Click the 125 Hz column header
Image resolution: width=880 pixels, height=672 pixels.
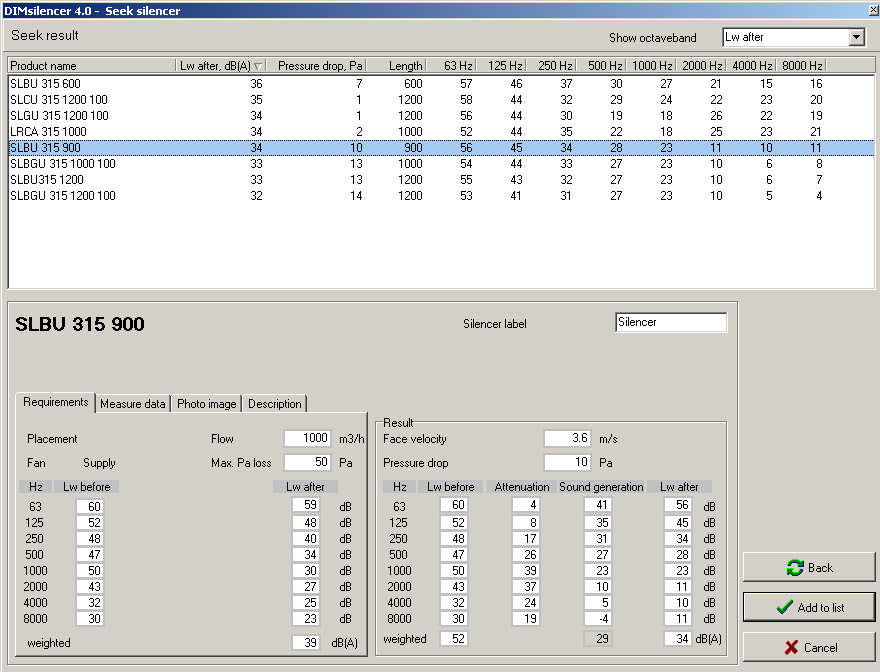pos(502,66)
